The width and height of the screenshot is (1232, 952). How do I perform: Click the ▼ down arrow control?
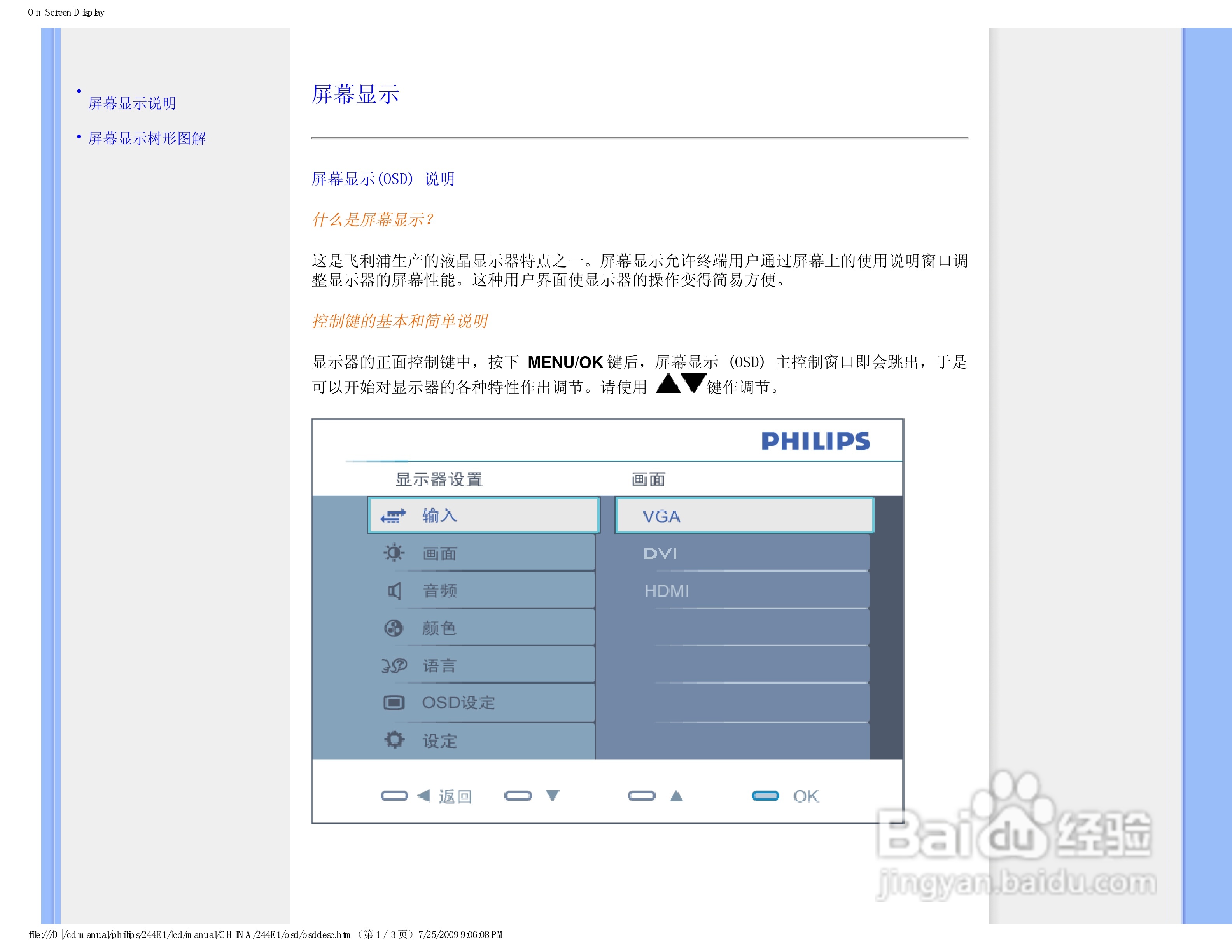click(552, 796)
